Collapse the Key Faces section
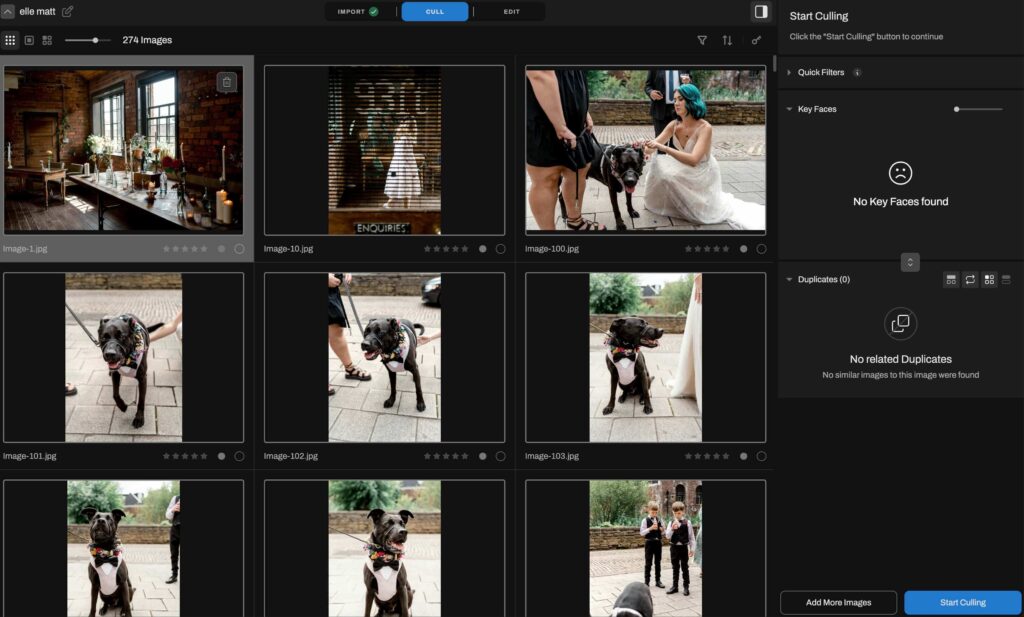 coord(790,108)
